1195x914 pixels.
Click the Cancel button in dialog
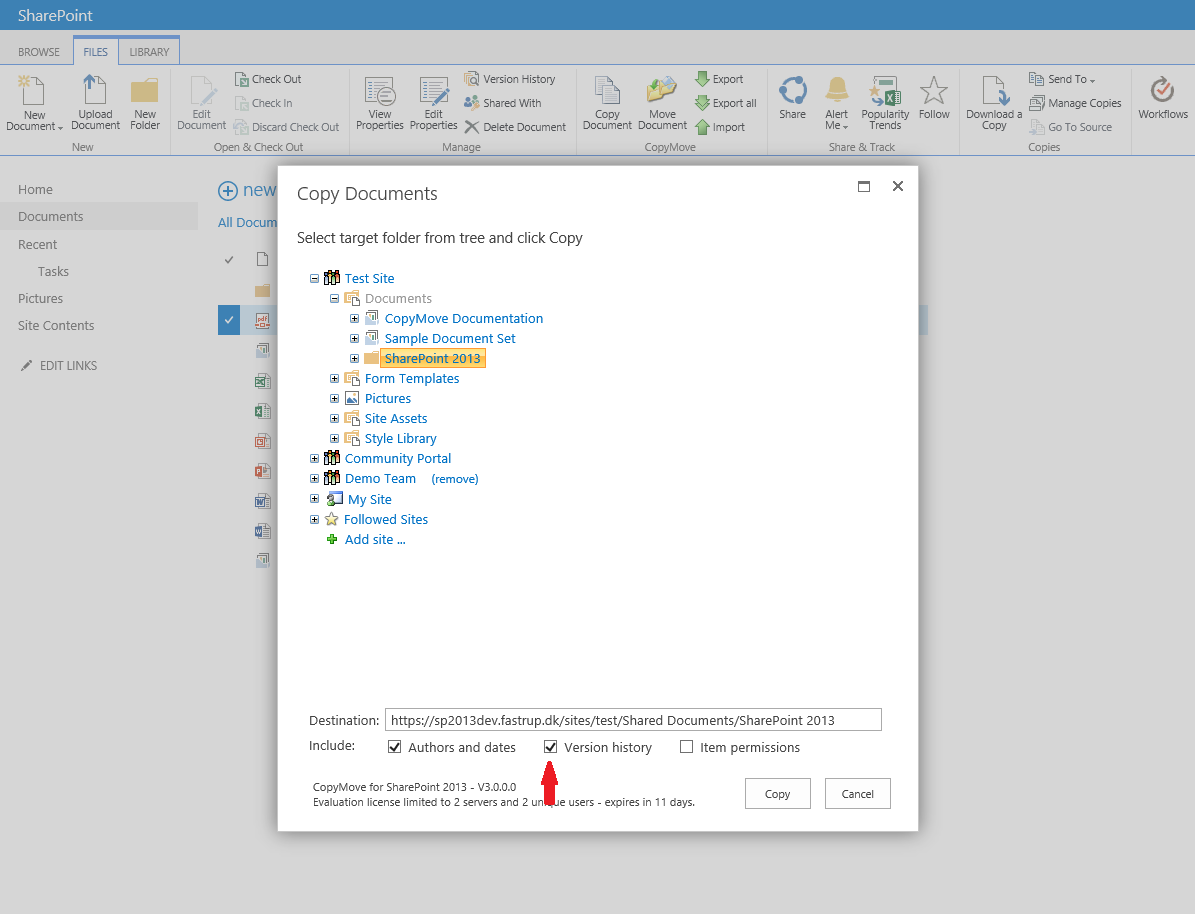pos(857,794)
